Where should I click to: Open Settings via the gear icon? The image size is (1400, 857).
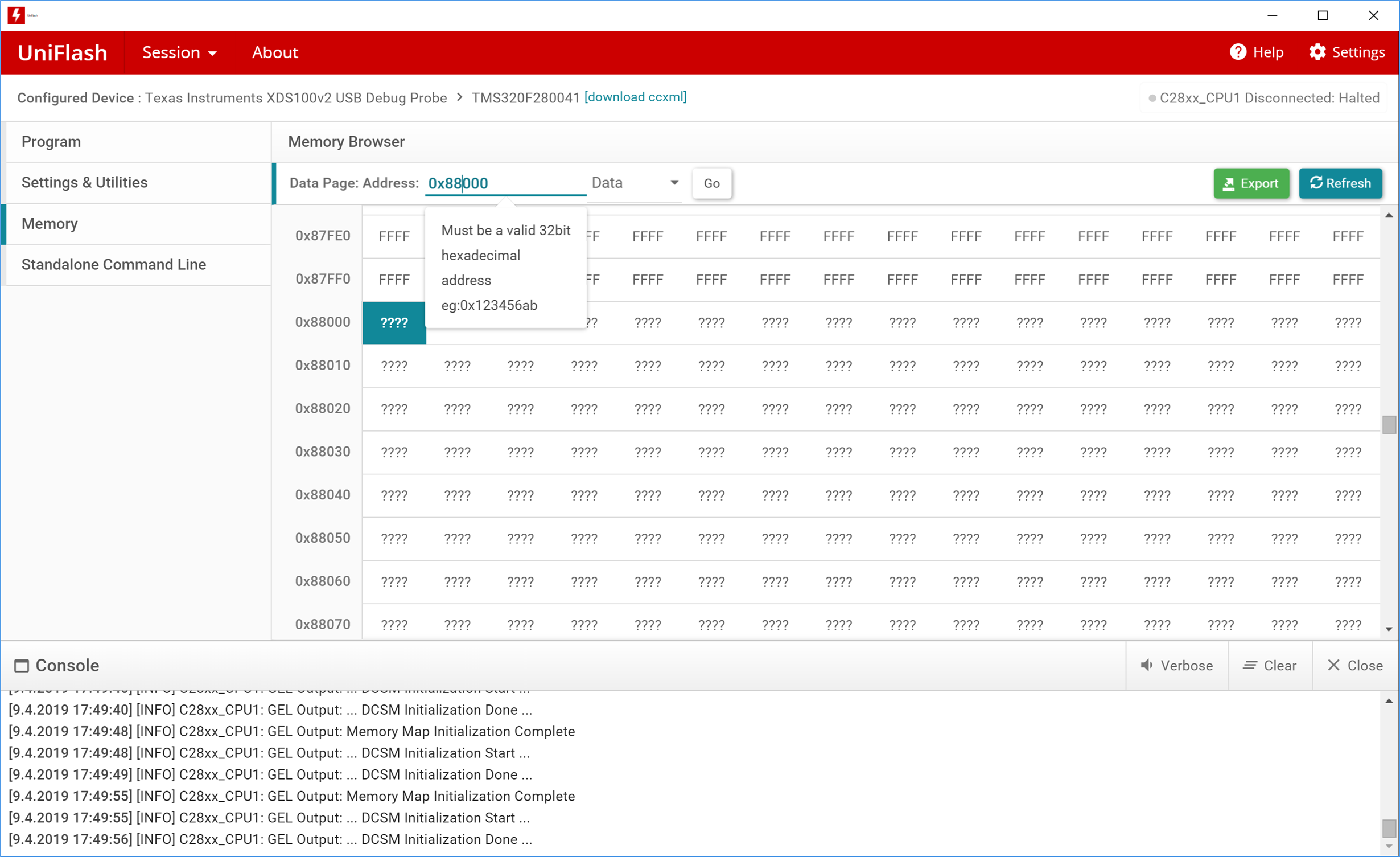click(1317, 52)
